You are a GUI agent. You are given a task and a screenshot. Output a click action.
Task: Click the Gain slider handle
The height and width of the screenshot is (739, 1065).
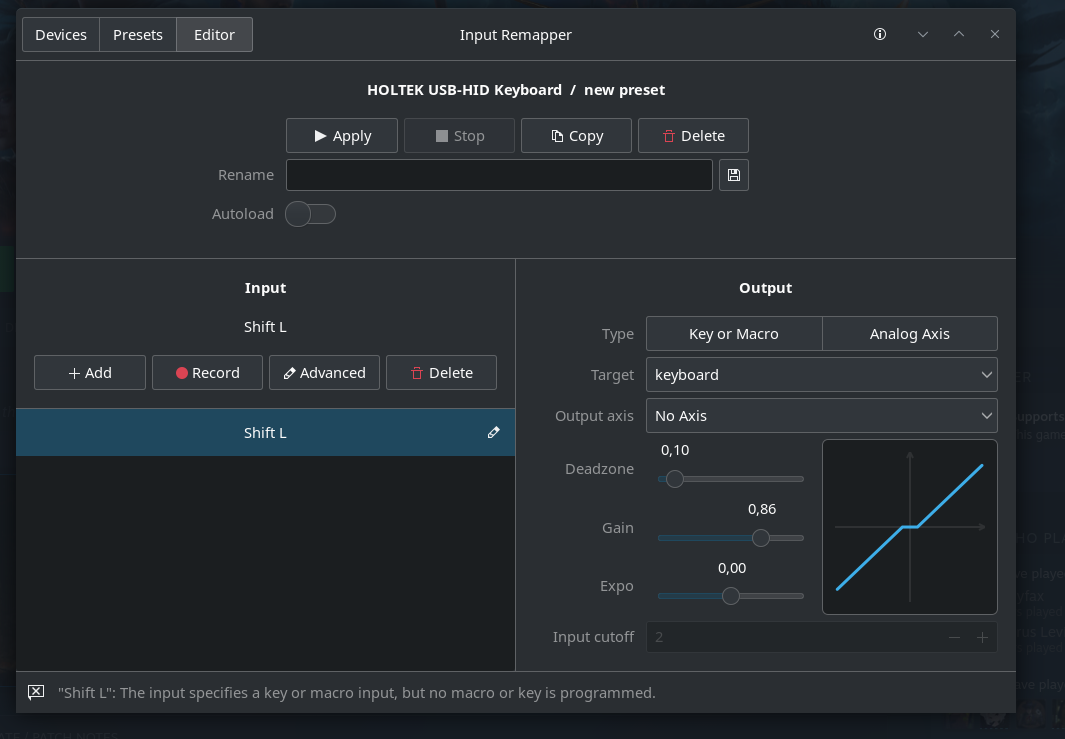(x=760, y=538)
